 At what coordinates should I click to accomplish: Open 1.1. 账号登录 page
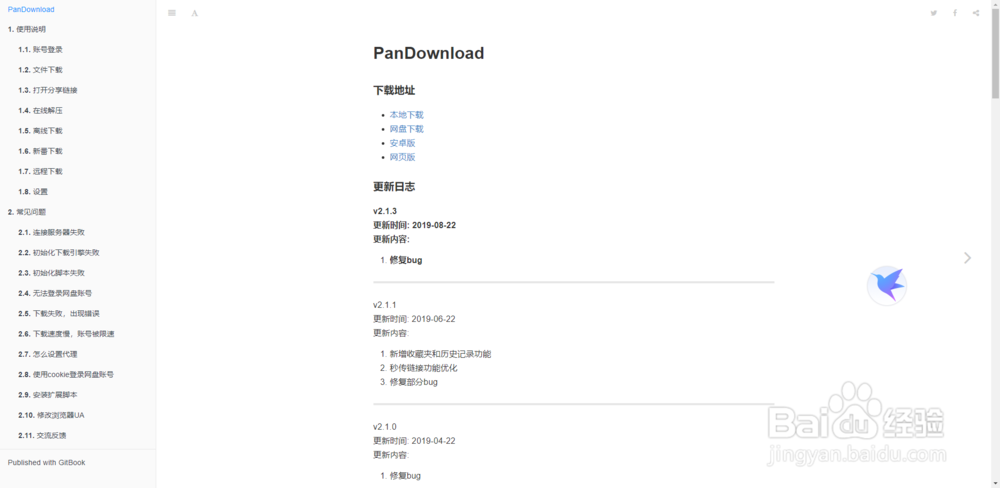pyautogui.click(x=40, y=50)
